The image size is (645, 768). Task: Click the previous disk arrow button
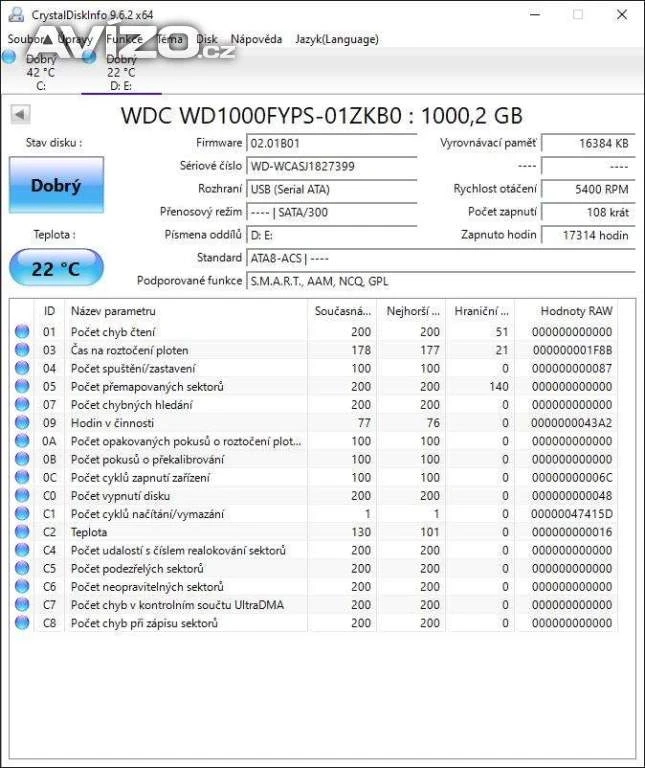[19, 114]
